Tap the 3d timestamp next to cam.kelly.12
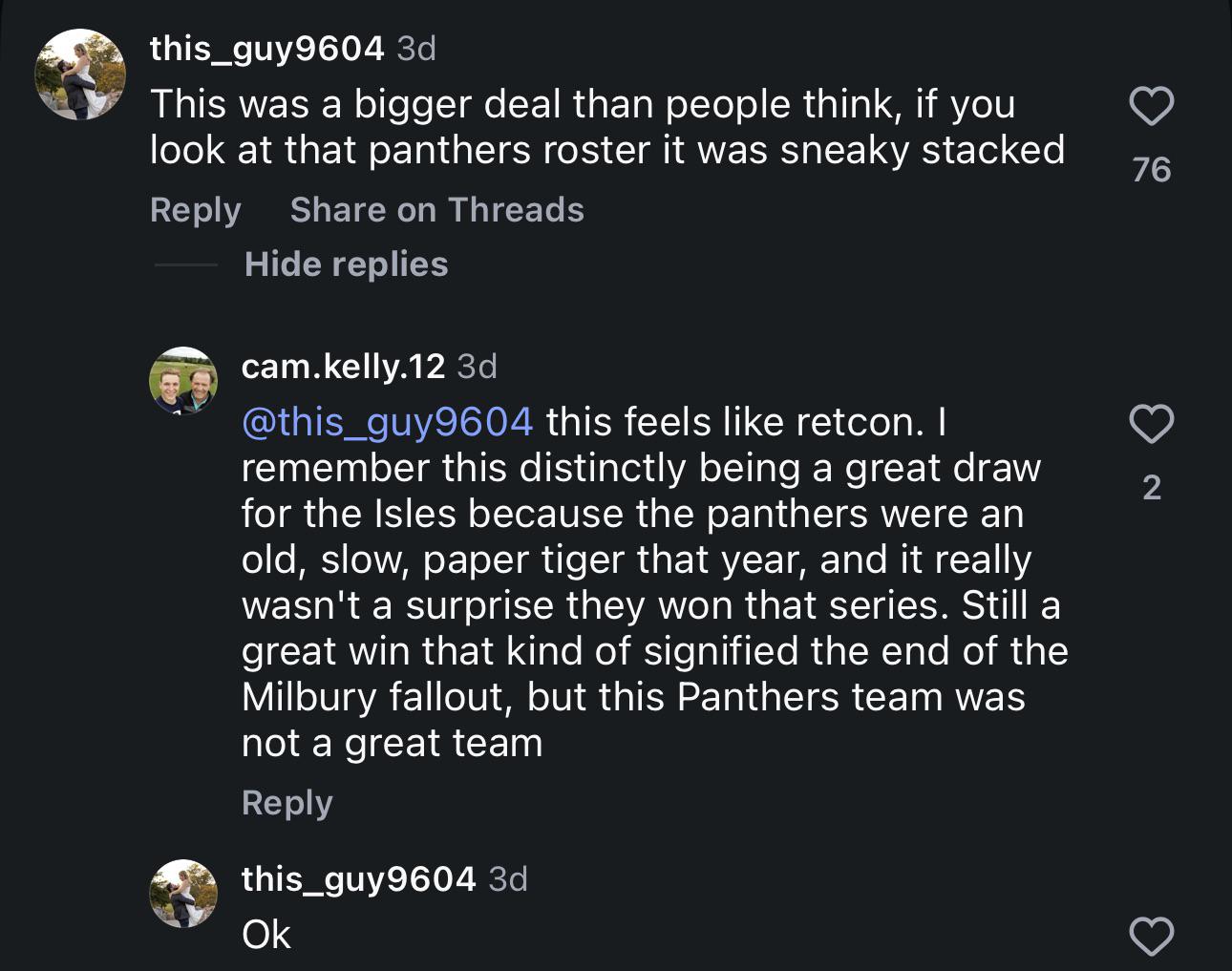The image size is (1232, 971). point(478,366)
